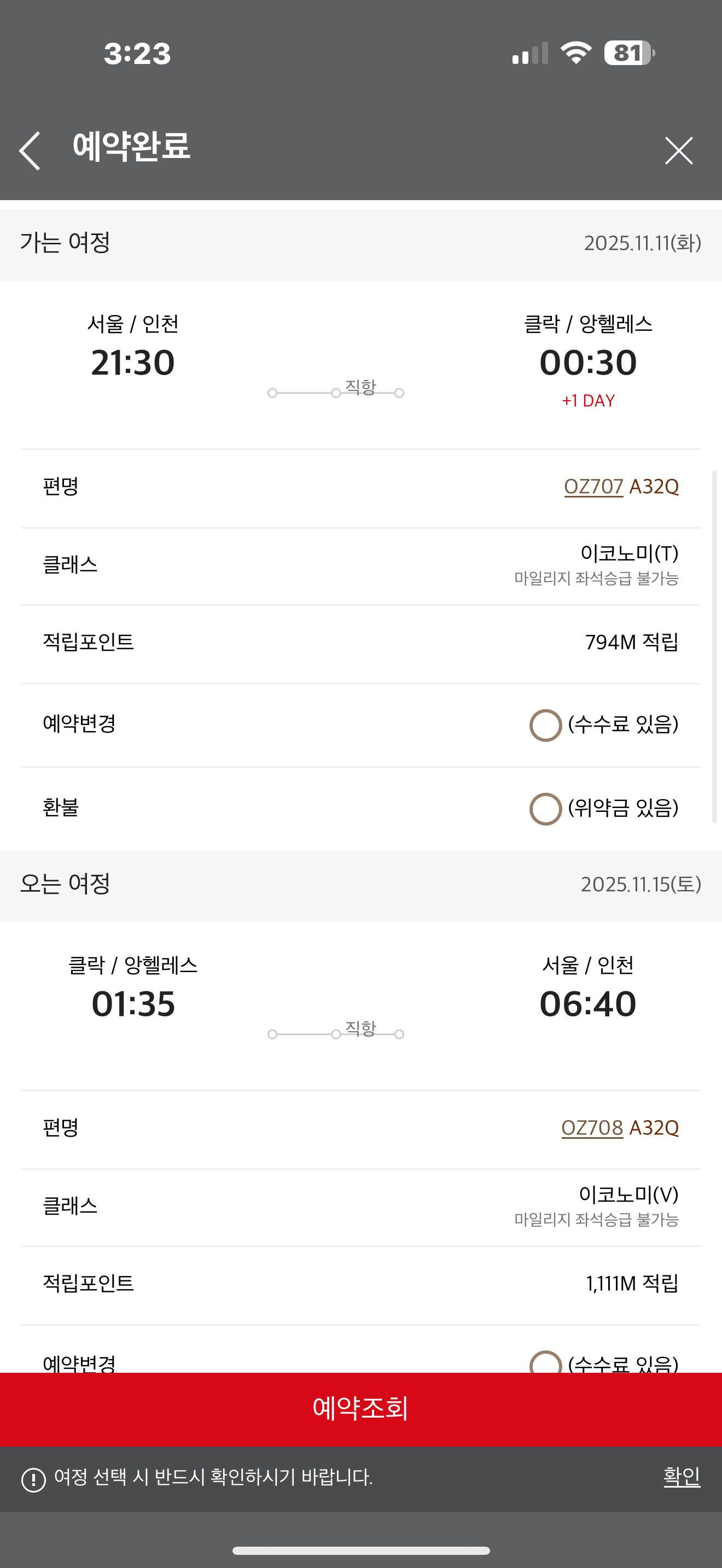Viewport: 722px width, 1568px height.
Task: Tap the vertical scrollbar on right edge
Action: click(715, 645)
